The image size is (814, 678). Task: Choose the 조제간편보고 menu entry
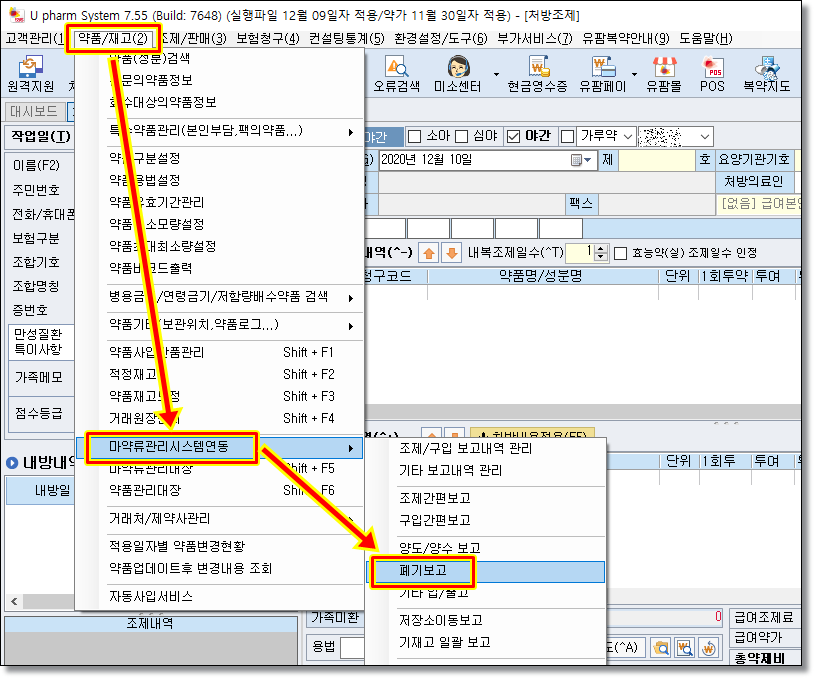(434, 498)
